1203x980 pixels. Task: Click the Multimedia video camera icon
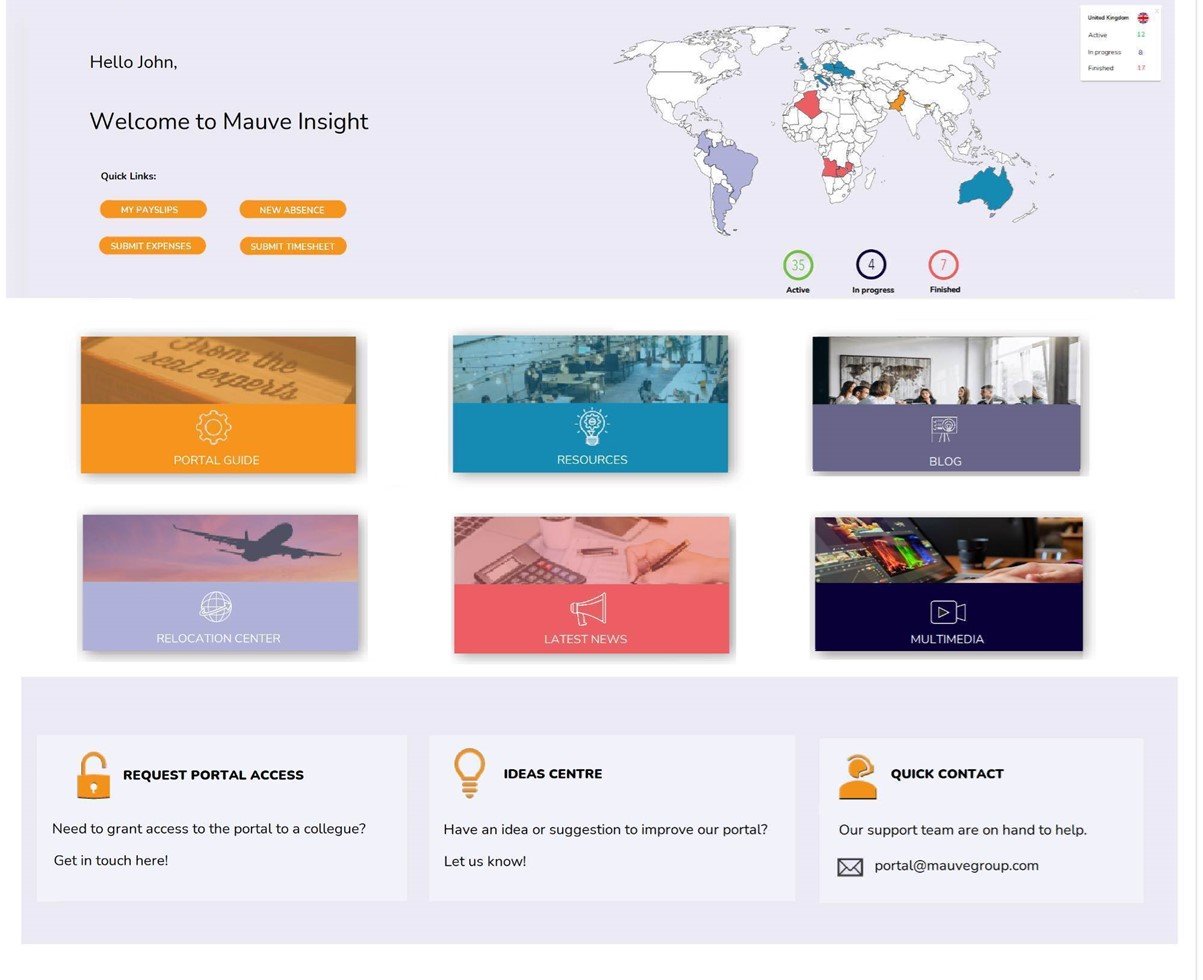coord(947,612)
